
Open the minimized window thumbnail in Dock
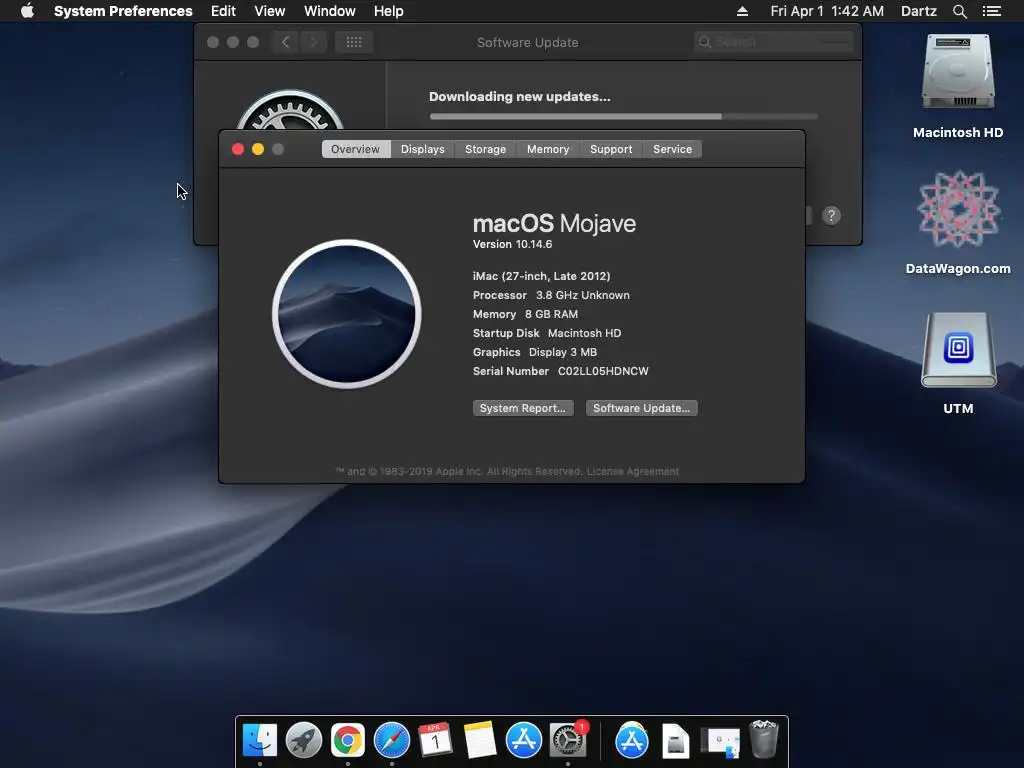pyautogui.click(x=720, y=743)
